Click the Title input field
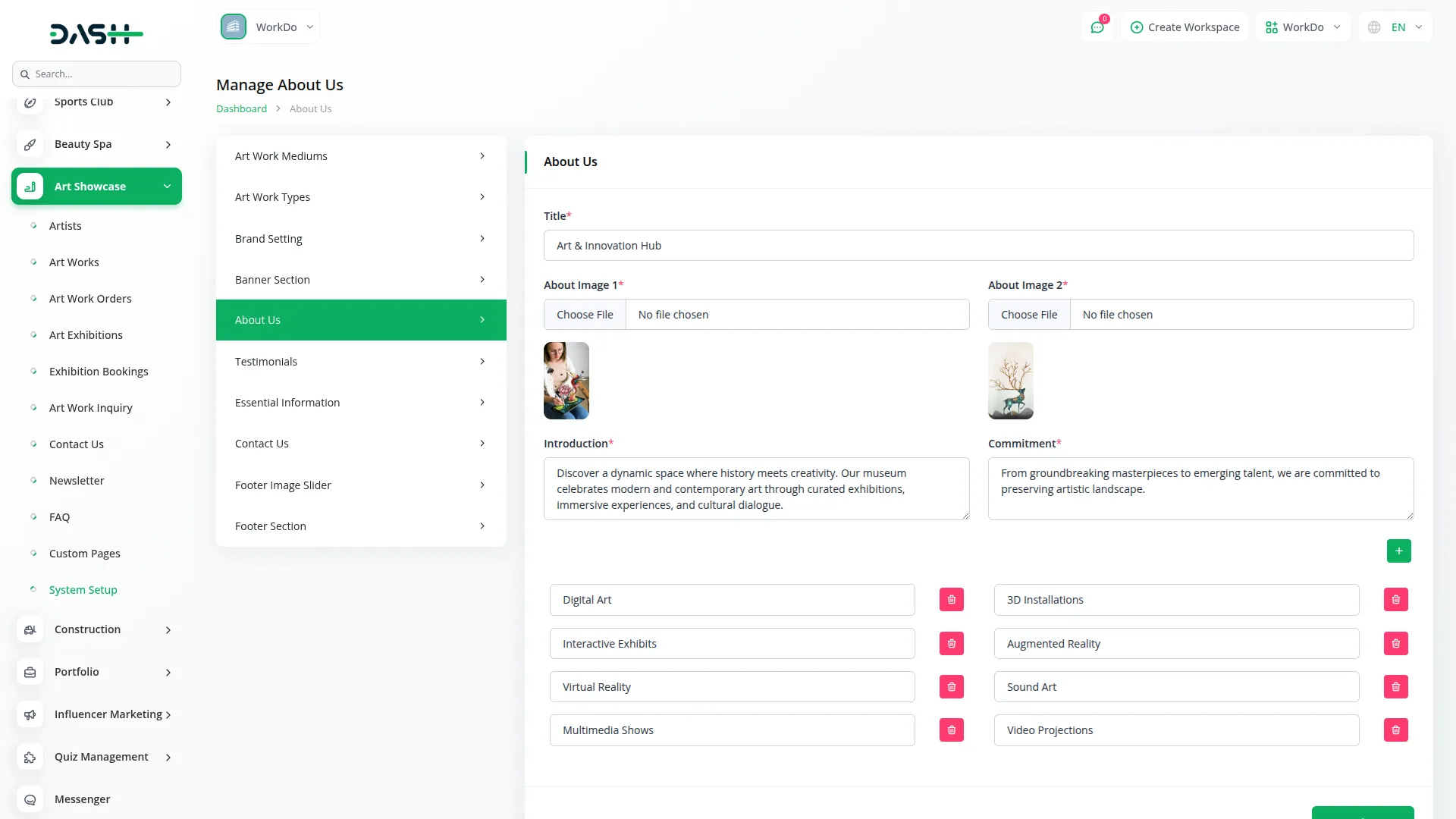Image resolution: width=1456 pixels, height=819 pixels. [x=978, y=246]
